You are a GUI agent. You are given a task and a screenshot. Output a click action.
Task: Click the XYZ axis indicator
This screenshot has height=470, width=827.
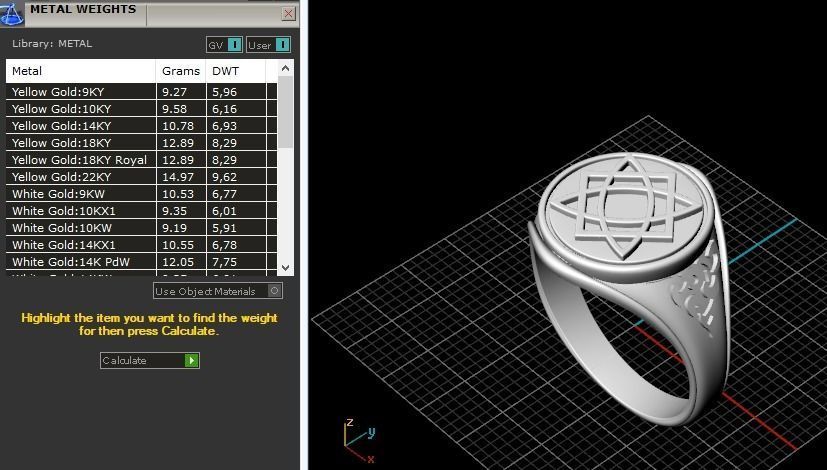point(359,442)
